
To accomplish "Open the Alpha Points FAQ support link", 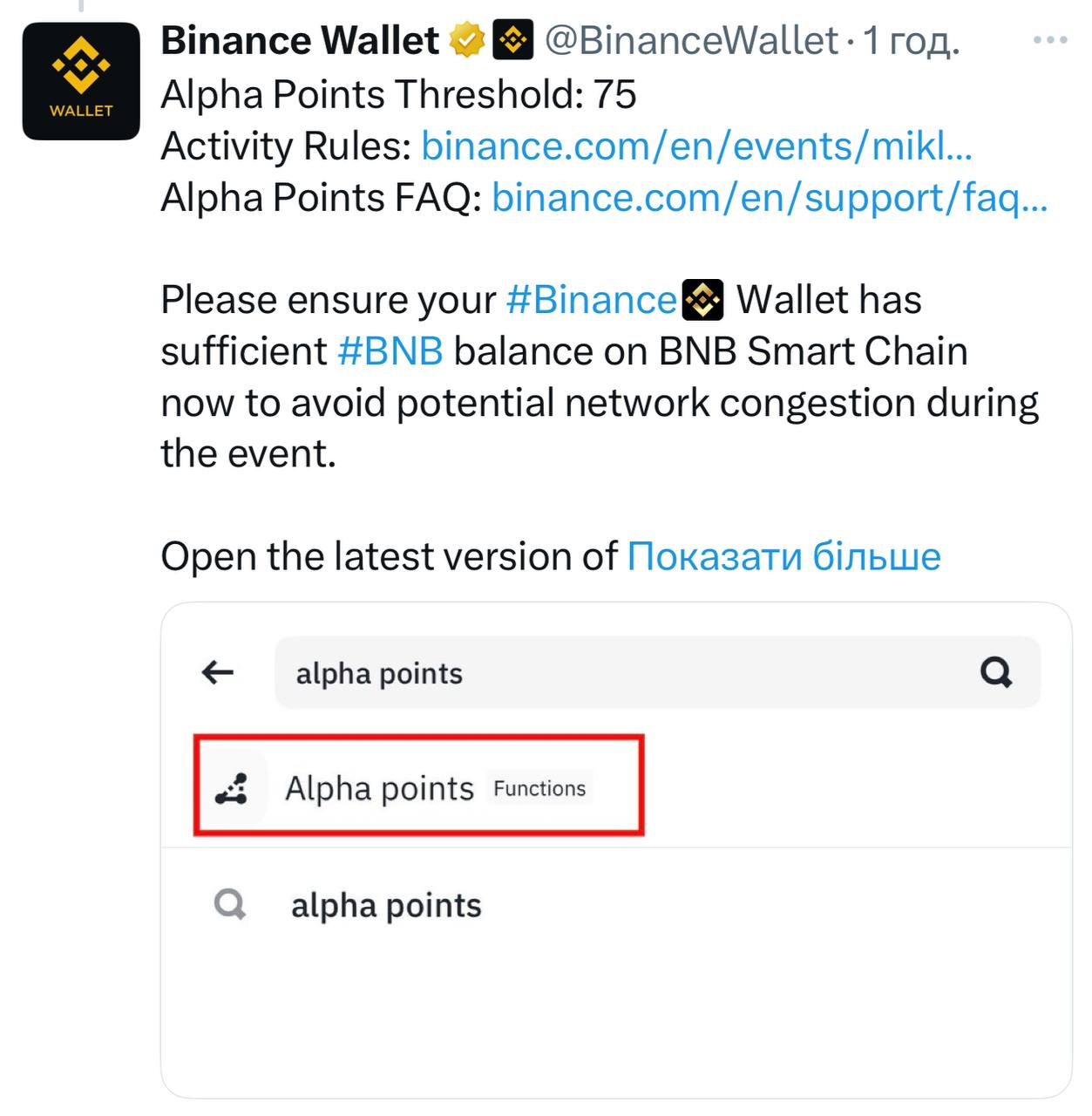I will click(770, 197).
